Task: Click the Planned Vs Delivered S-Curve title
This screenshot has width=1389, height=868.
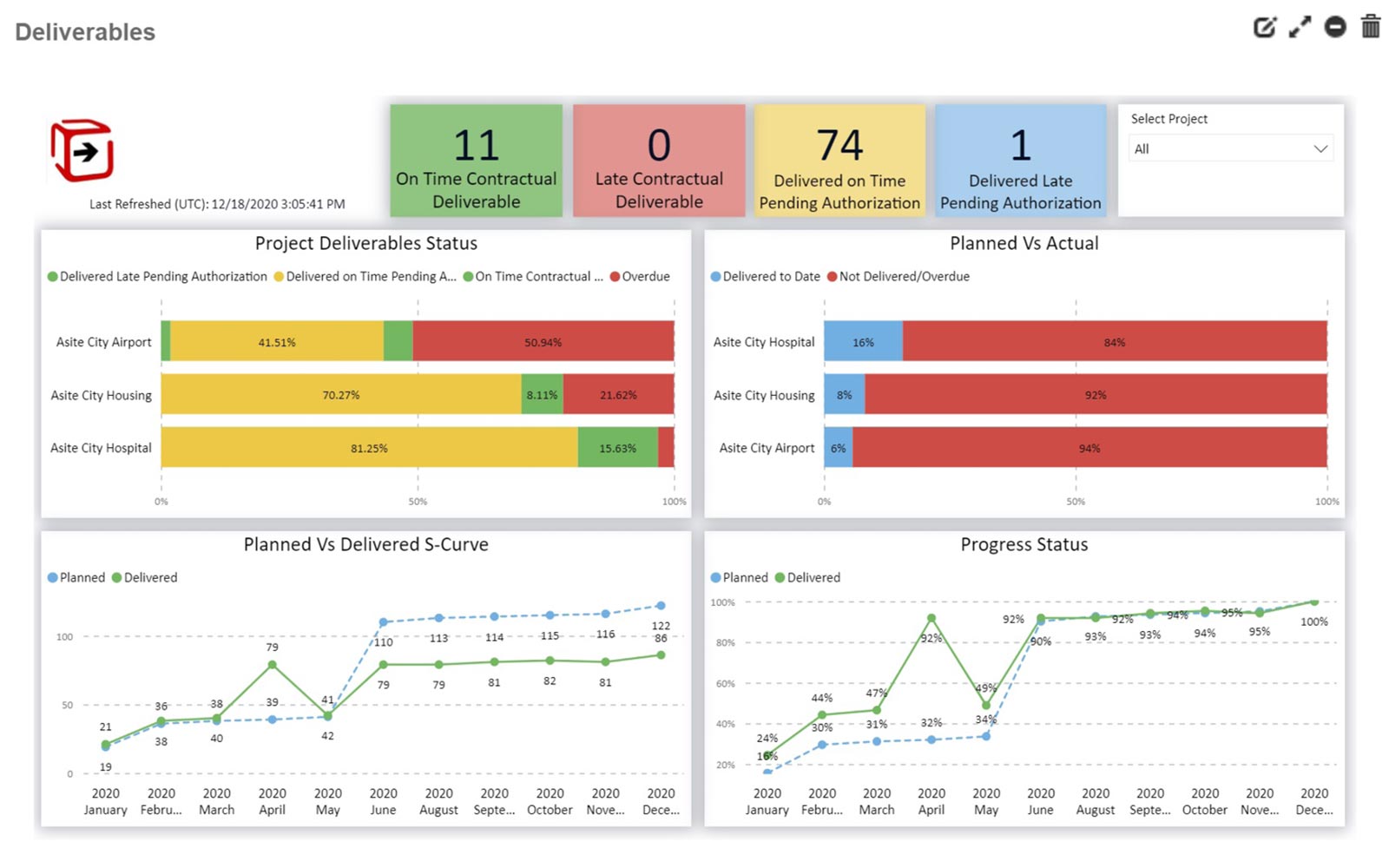Action: point(366,544)
